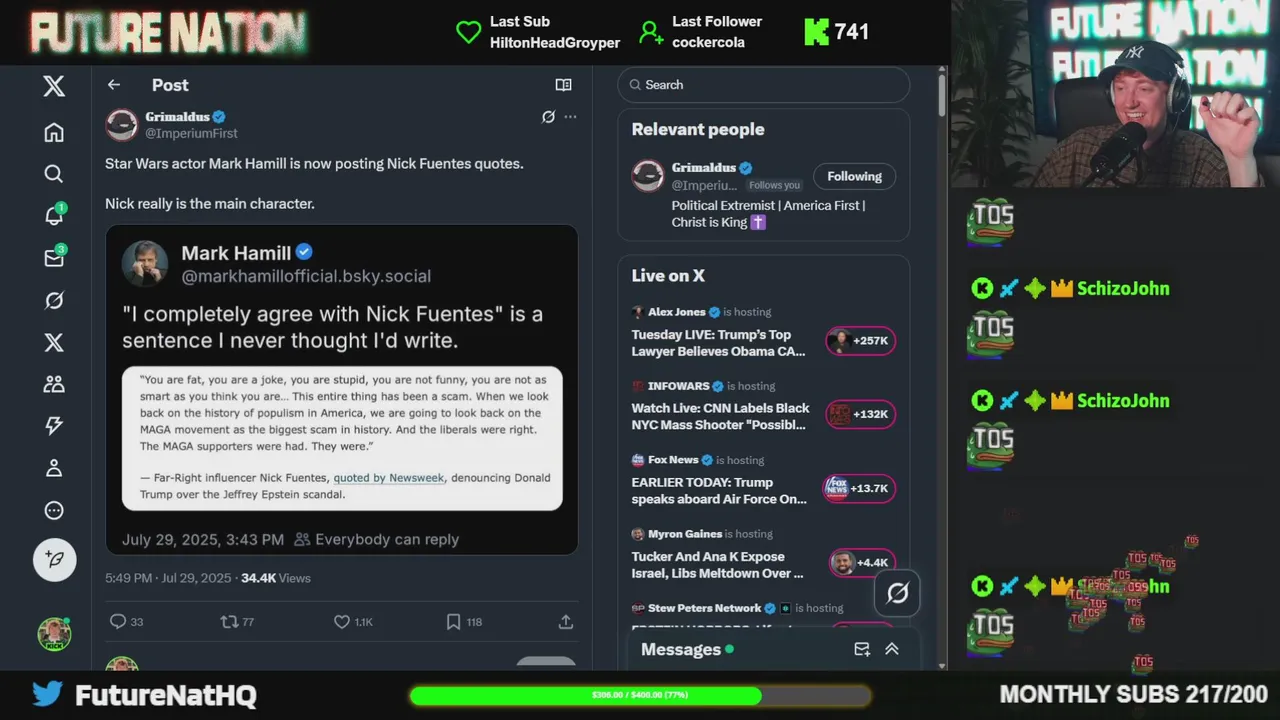Screen dimensions: 1280x720
Task: Open the Notifications bell icon
Action: (54, 216)
